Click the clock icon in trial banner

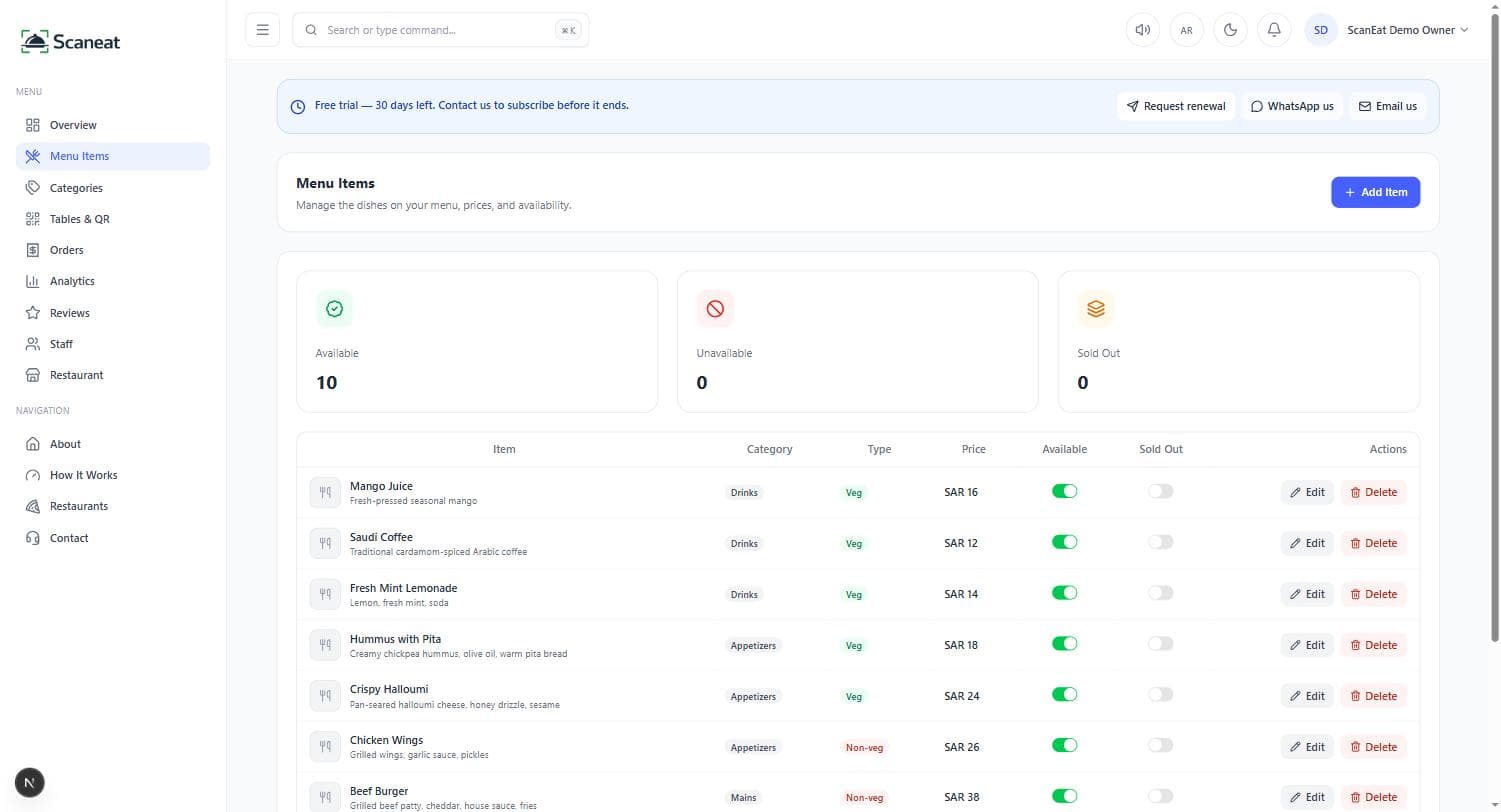click(297, 107)
